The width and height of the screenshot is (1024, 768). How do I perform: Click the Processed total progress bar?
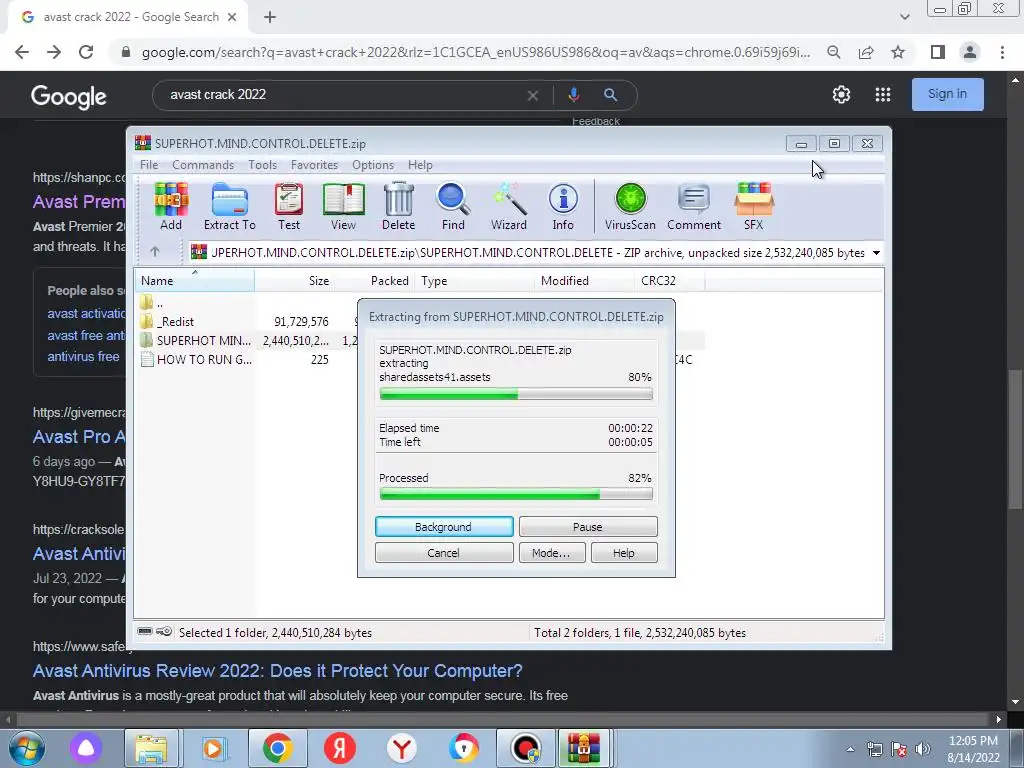[x=516, y=494]
